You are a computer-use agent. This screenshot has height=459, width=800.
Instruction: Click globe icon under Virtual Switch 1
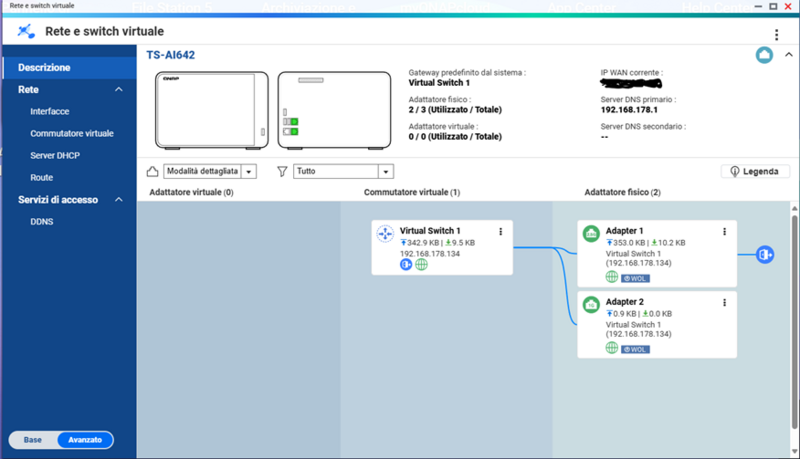tap(421, 264)
